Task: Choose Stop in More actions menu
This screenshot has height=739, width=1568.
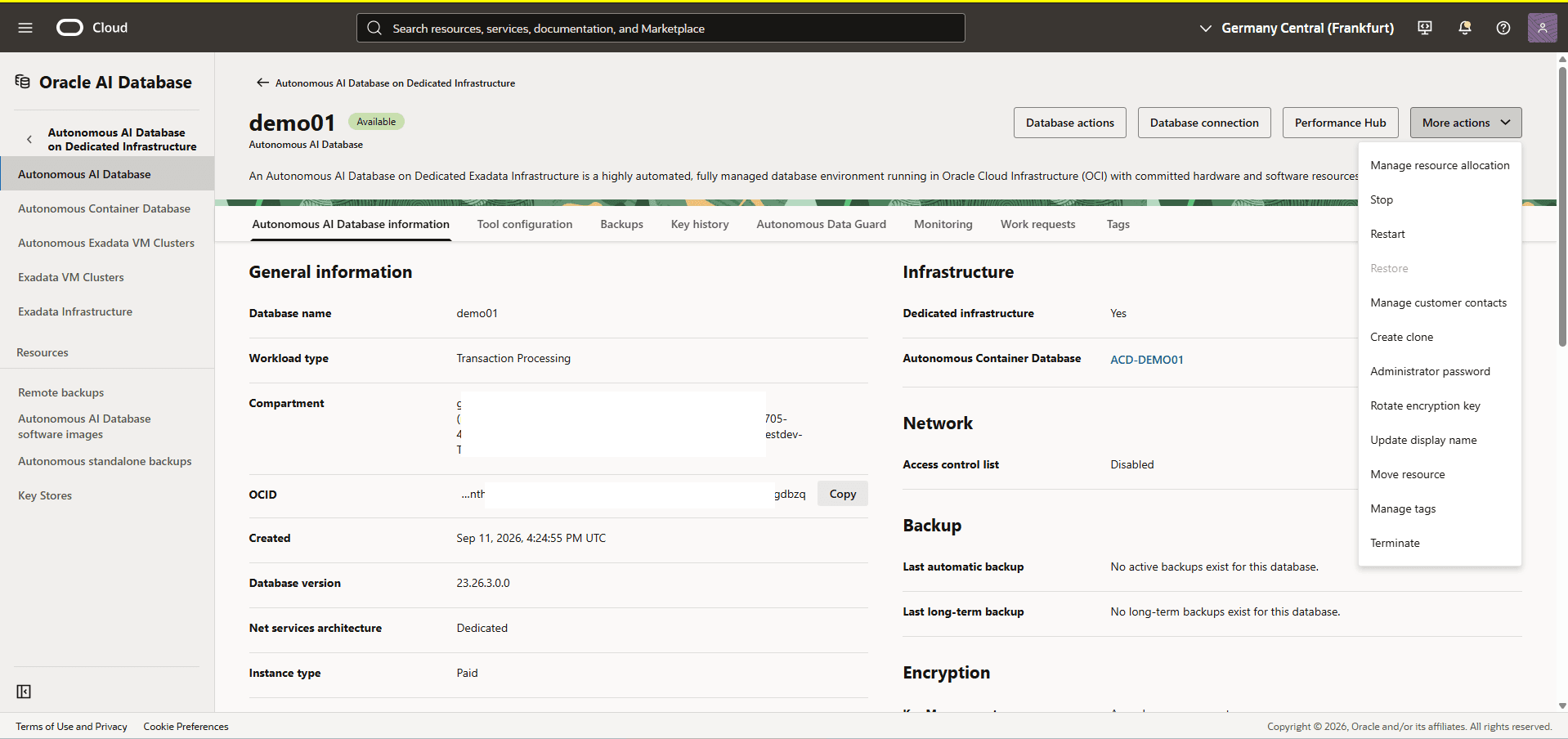Action: point(1440,199)
